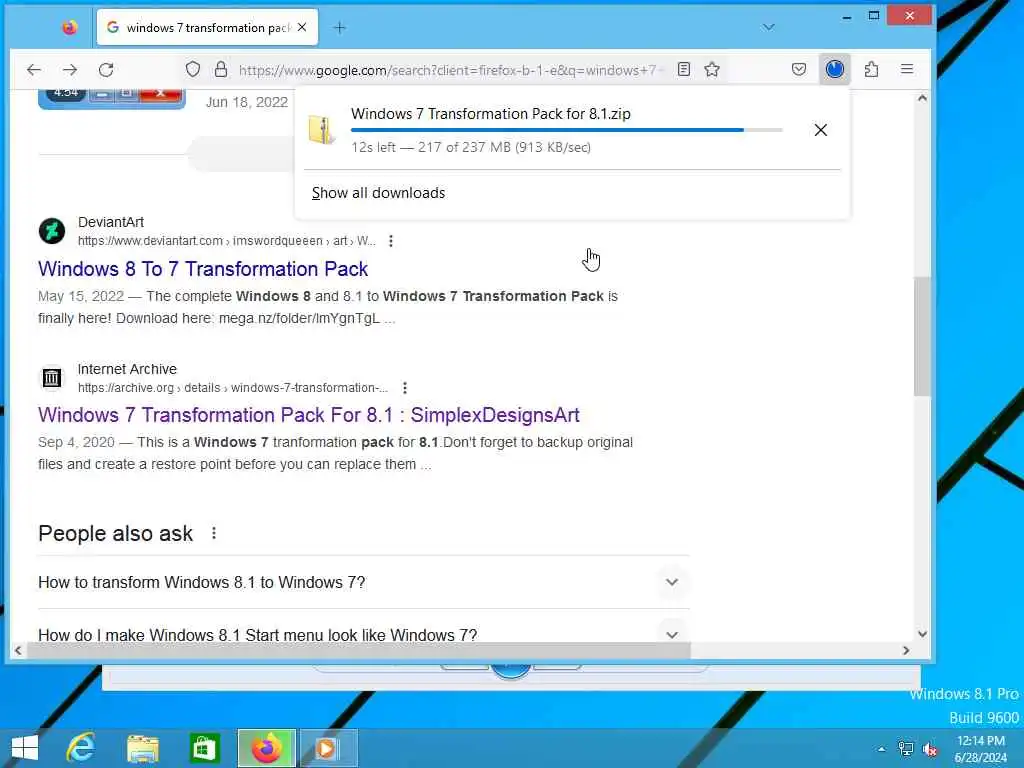The height and width of the screenshot is (768, 1024).
Task: Reload the page with the refresh icon
Action: click(x=106, y=69)
